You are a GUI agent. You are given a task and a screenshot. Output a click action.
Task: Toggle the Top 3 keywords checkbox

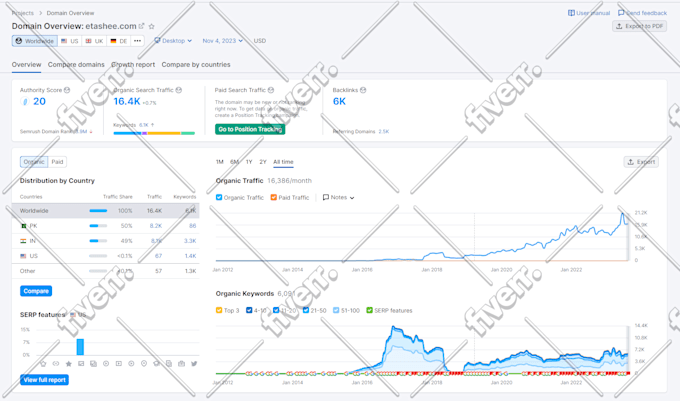[x=219, y=310]
